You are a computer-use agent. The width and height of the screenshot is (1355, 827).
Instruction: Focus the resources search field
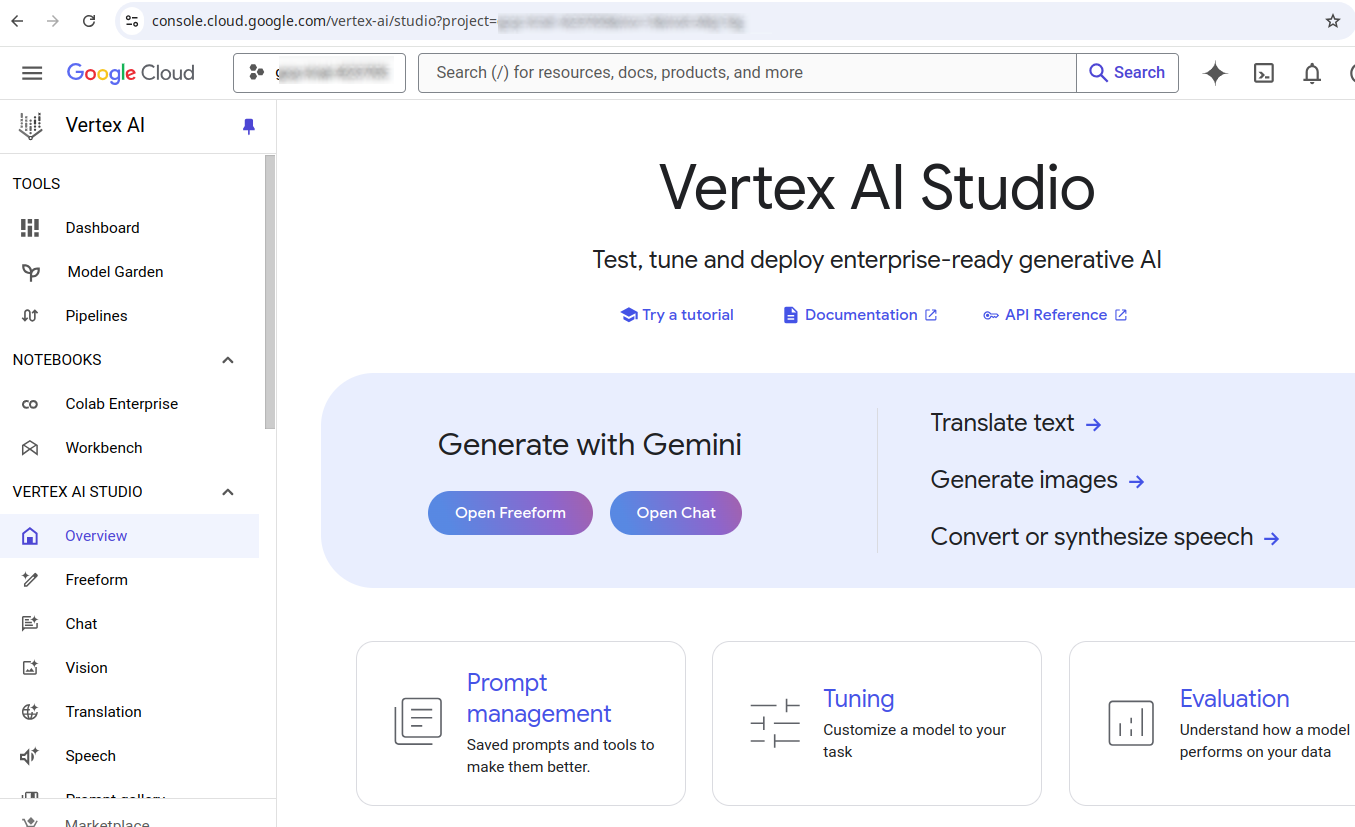[x=747, y=73]
